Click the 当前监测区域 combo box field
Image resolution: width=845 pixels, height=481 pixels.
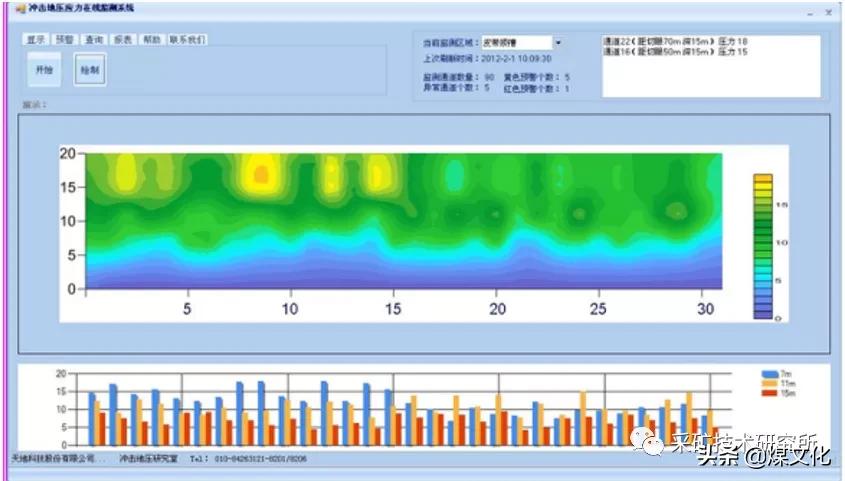[x=514, y=43]
